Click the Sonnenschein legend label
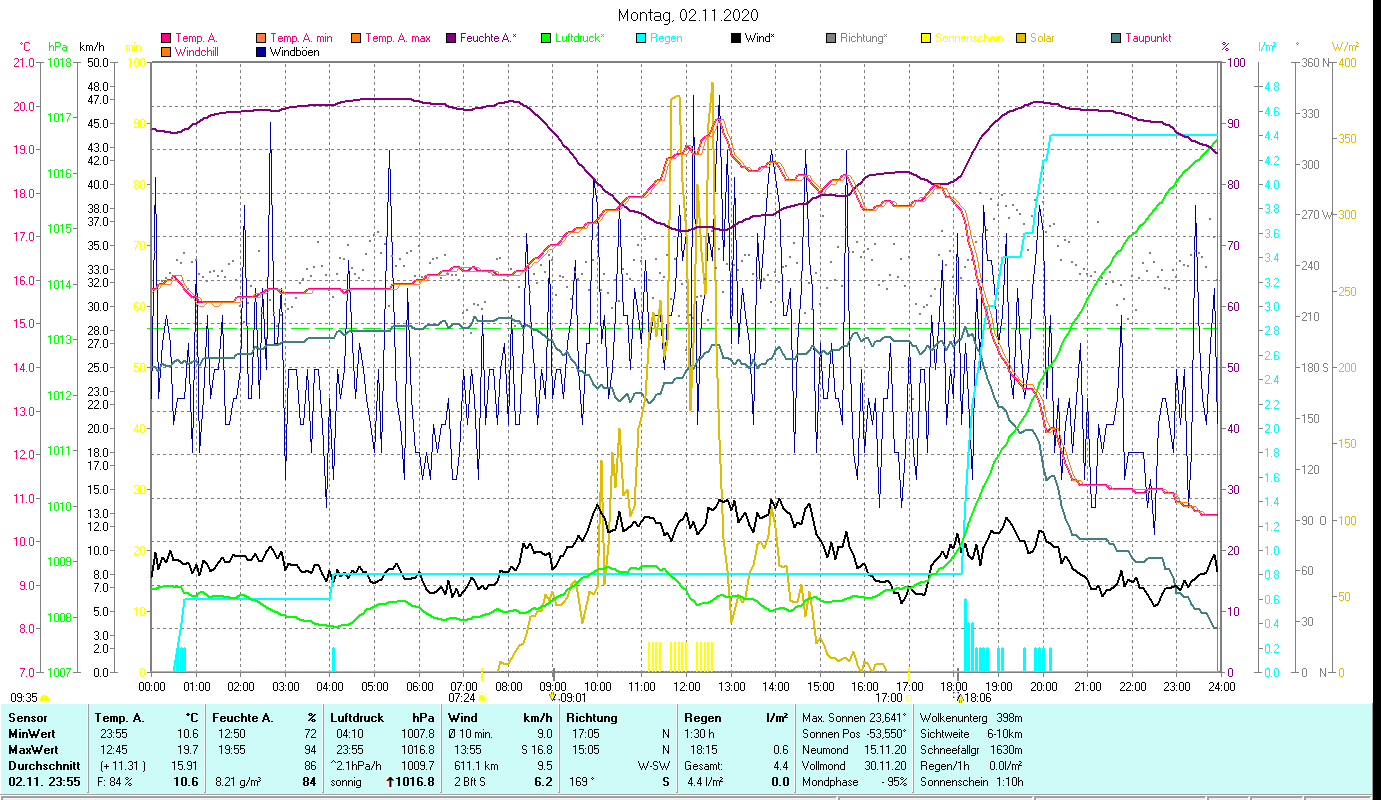 [969, 39]
